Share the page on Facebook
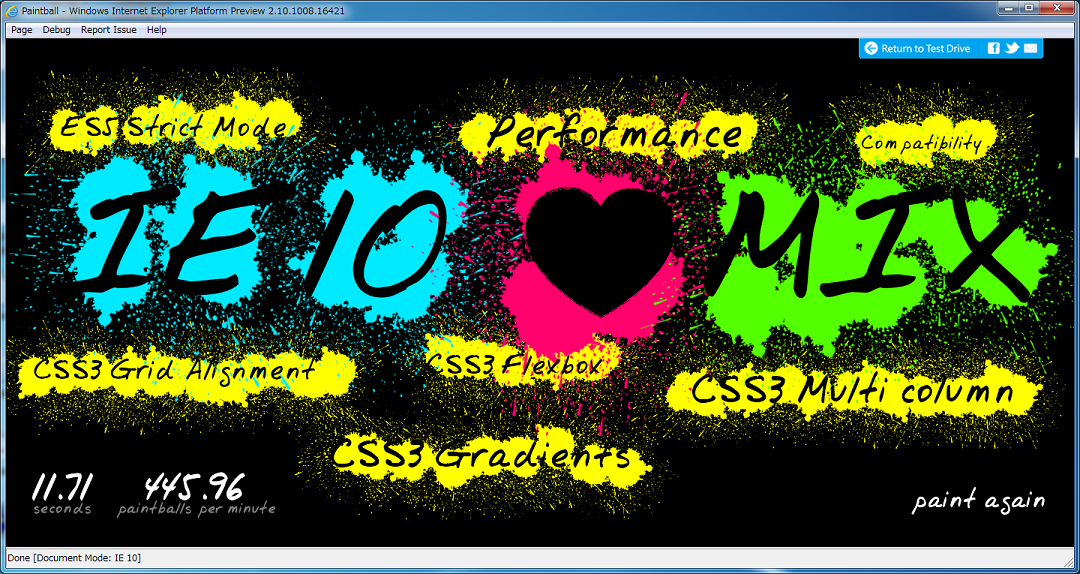This screenshot has width=1080, height=574. click(994, 48)
